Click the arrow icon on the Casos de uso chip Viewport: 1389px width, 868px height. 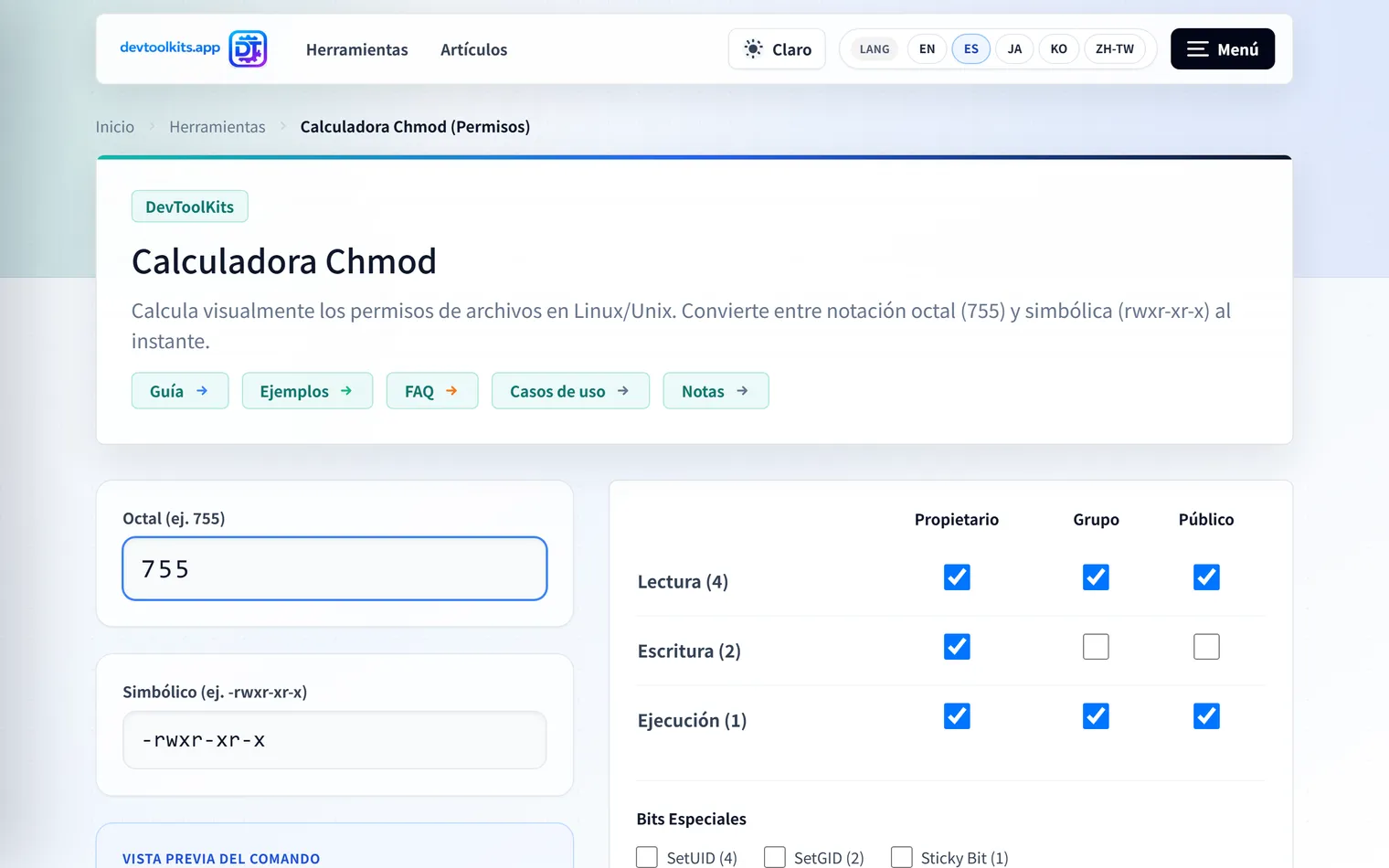(623, 391)
